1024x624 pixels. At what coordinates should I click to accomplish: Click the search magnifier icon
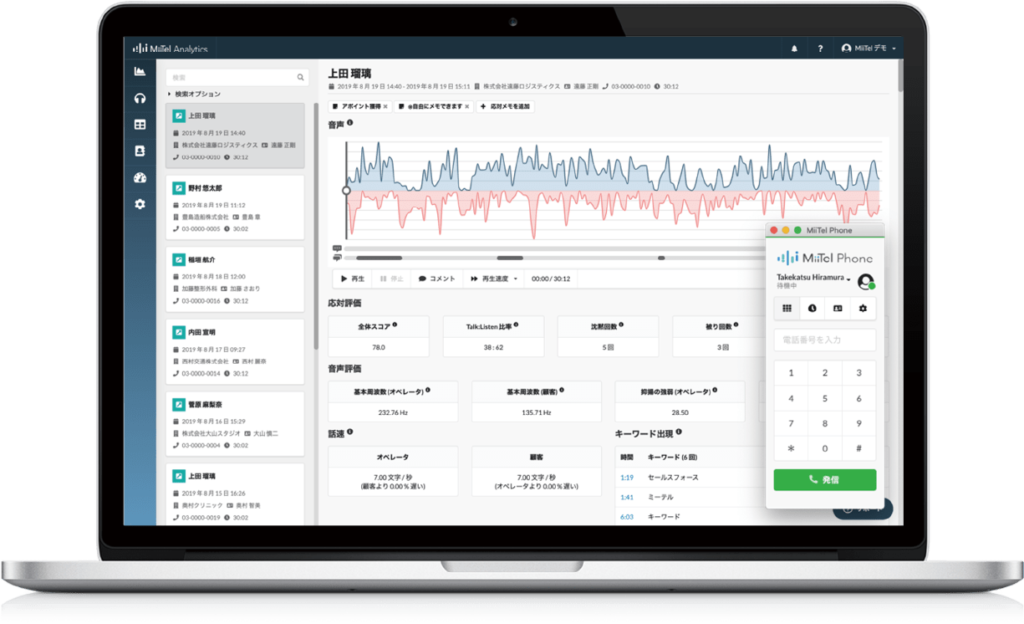point(300,78)
